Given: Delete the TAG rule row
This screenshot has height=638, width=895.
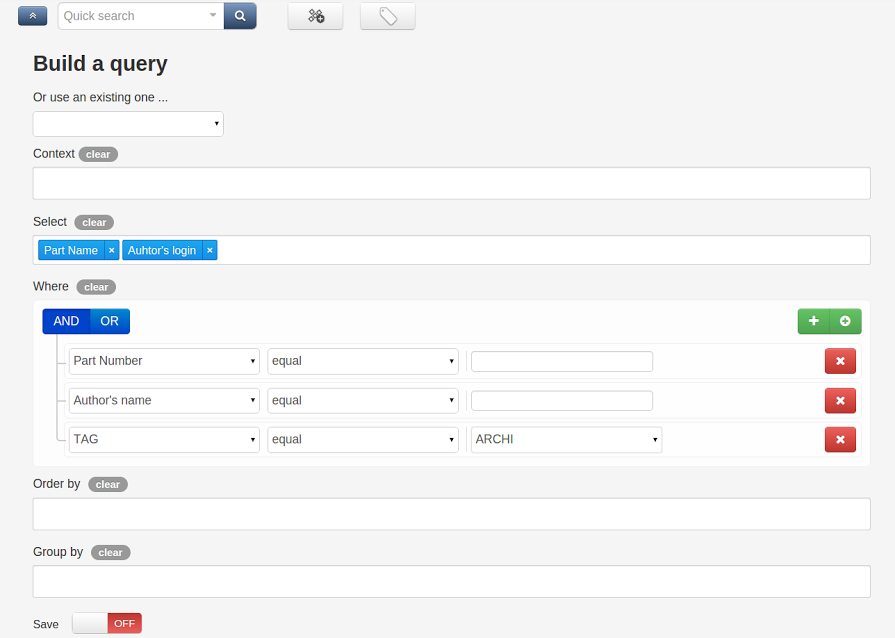Looking at the screenshot, I should coord(840,439).
